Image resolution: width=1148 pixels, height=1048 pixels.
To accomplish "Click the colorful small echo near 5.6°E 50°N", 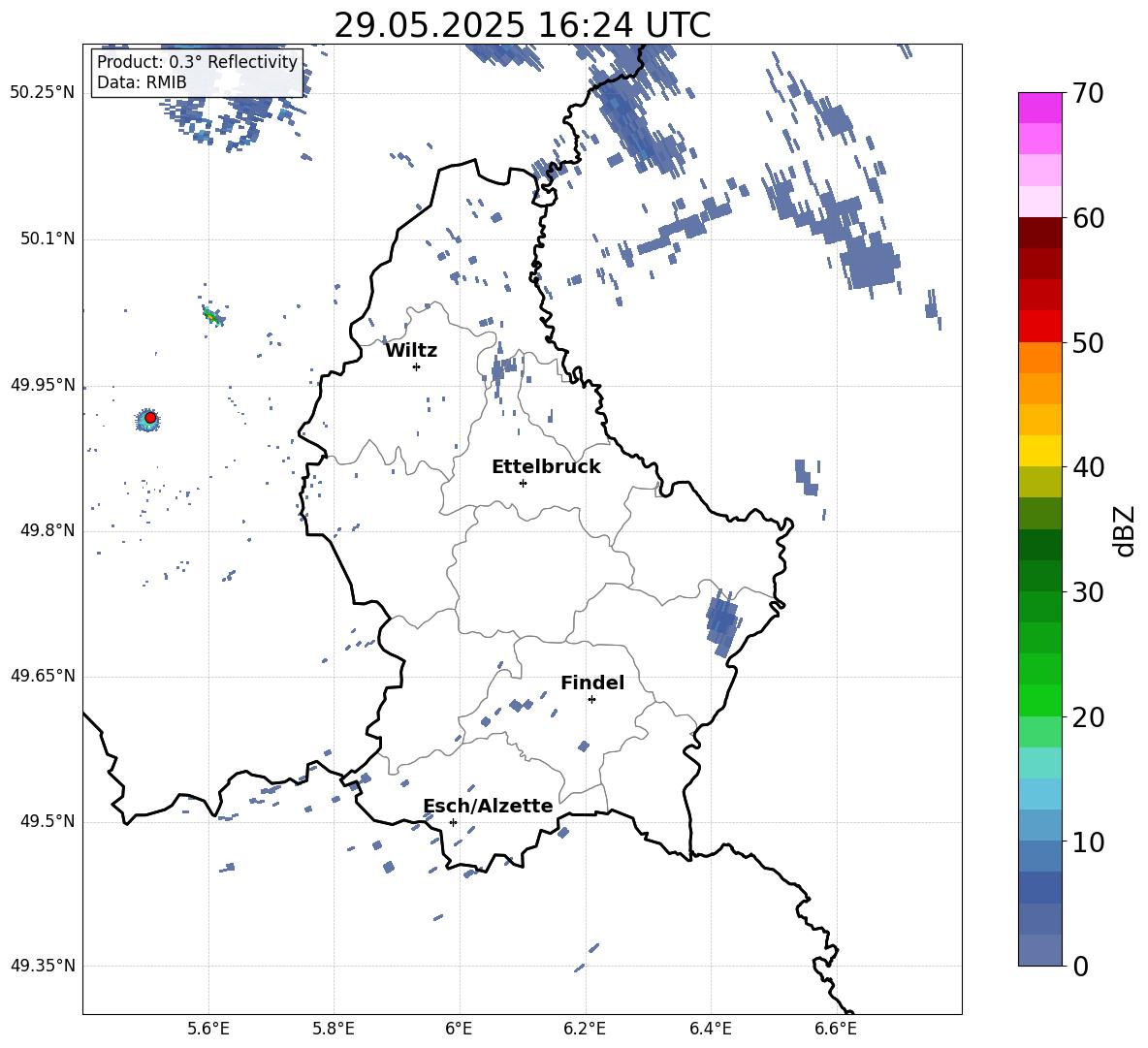I will click(212, 315).
